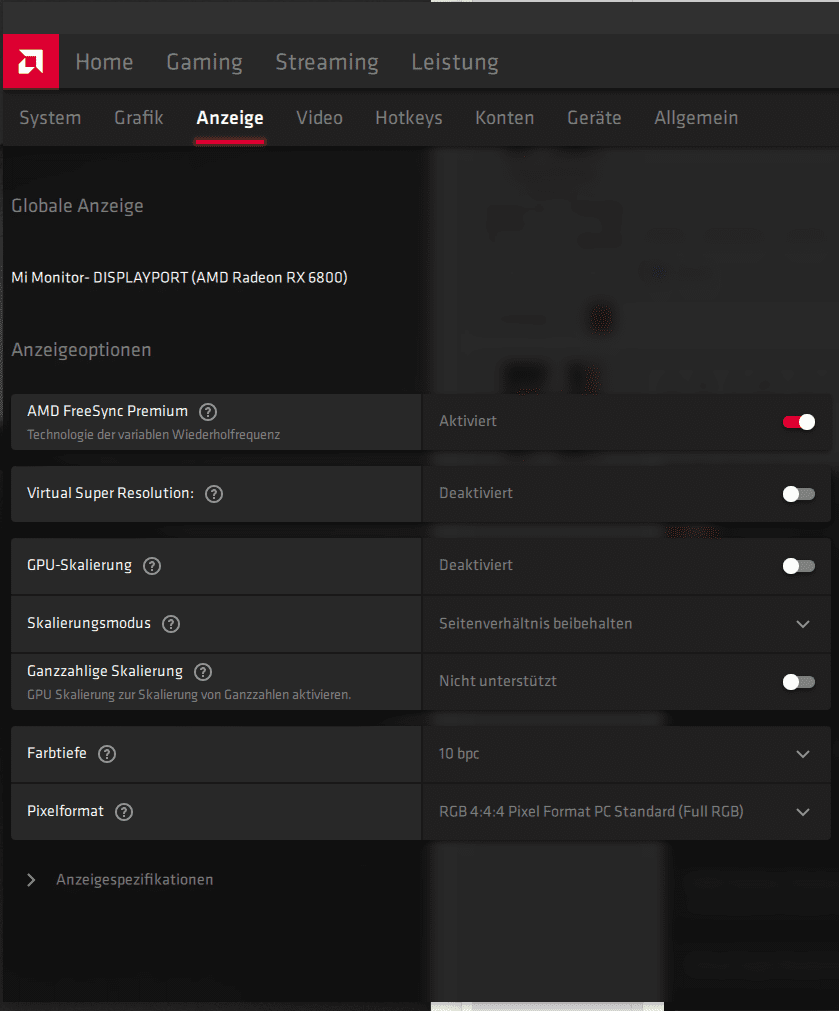This screenshot has height=1011, width=839.
Task: Open the Skalierungsmodus dropdown
Action: (x=626, y=623)
